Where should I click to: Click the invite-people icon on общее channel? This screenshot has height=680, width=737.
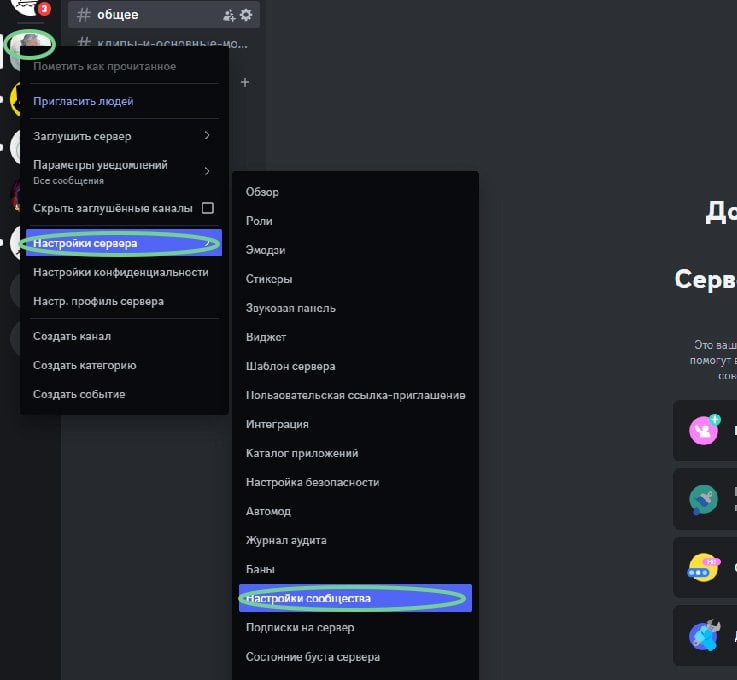click(x=229, y=16)
